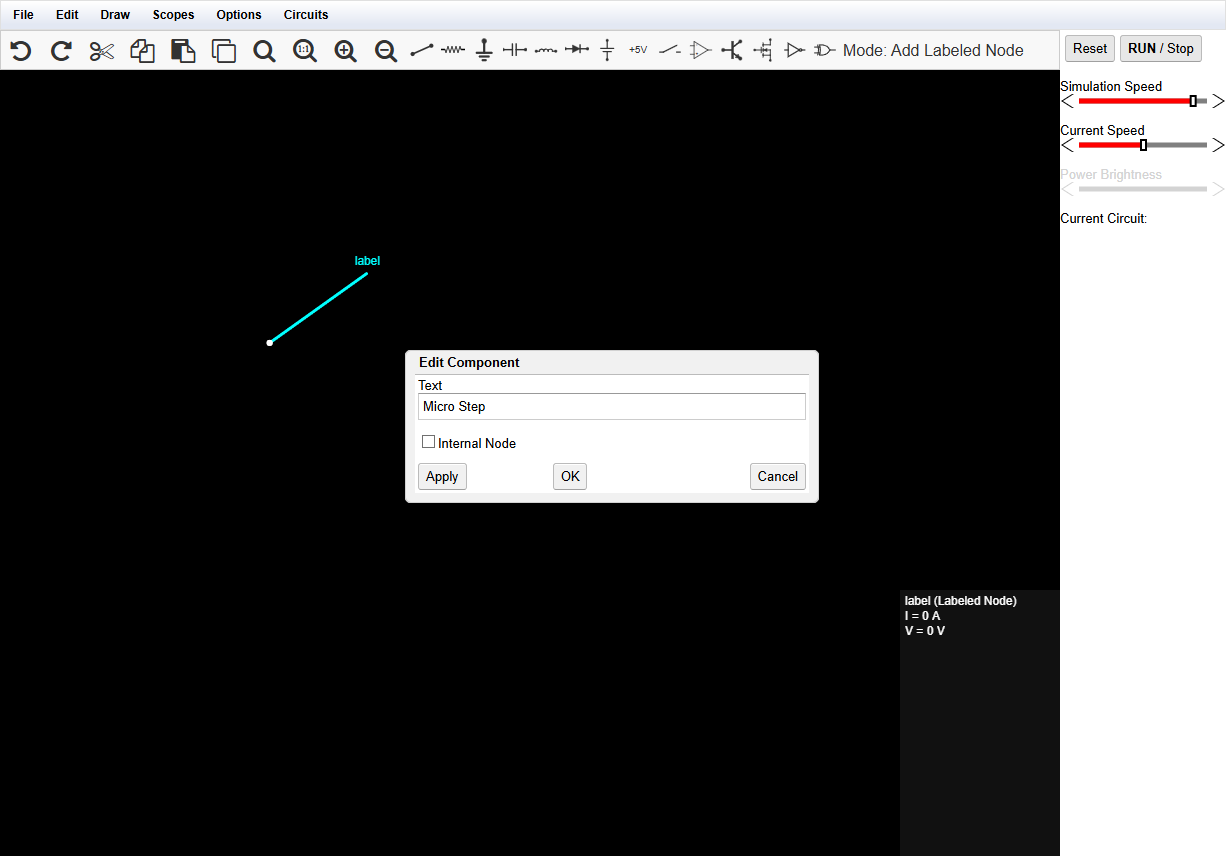The height and width of the screenshot is (856, 1226).
Task: Click the Undo icon in toolbar
Action: (21, 51)
